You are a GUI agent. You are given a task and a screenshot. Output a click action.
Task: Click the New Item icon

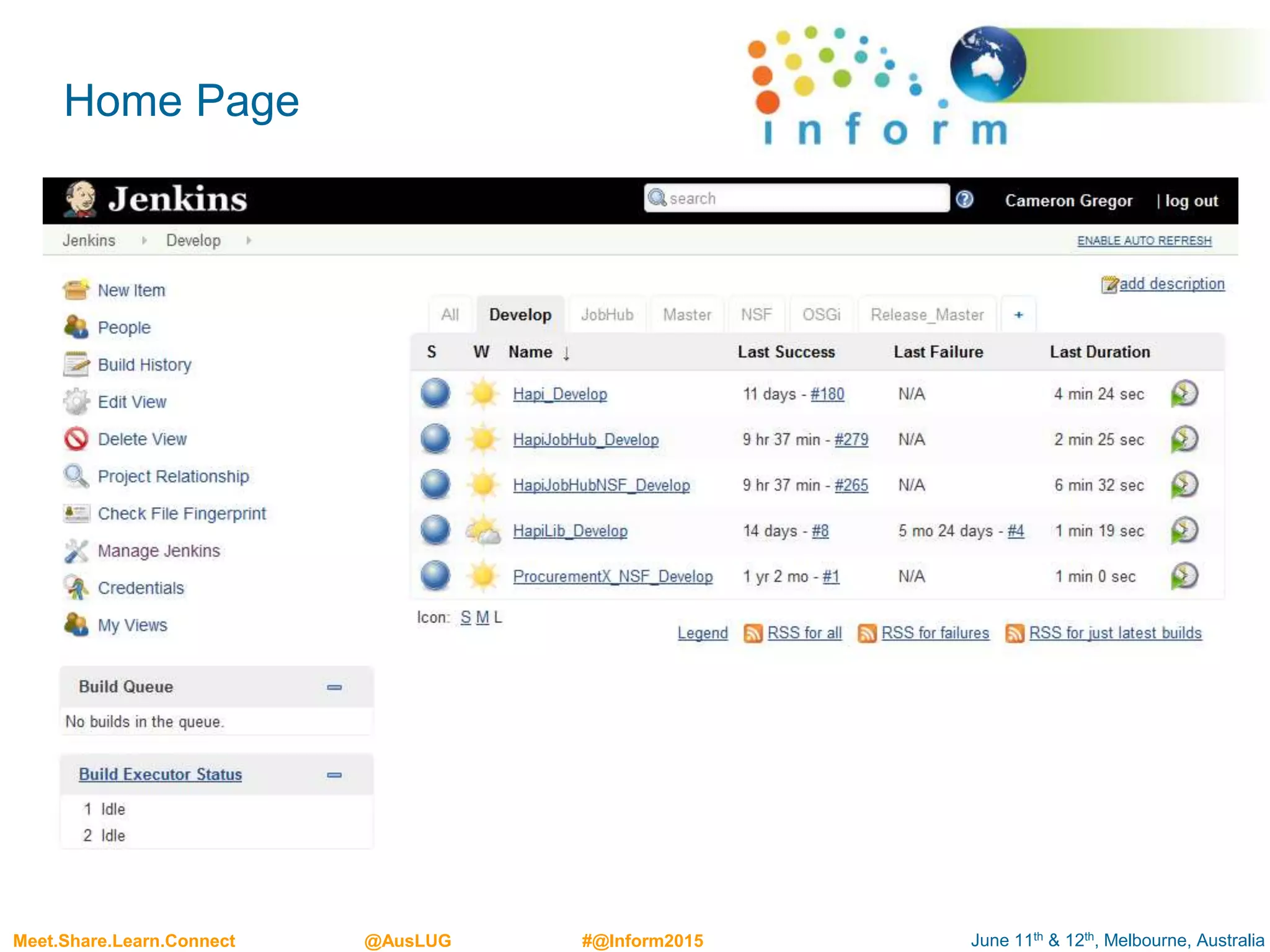click(76, 289)
